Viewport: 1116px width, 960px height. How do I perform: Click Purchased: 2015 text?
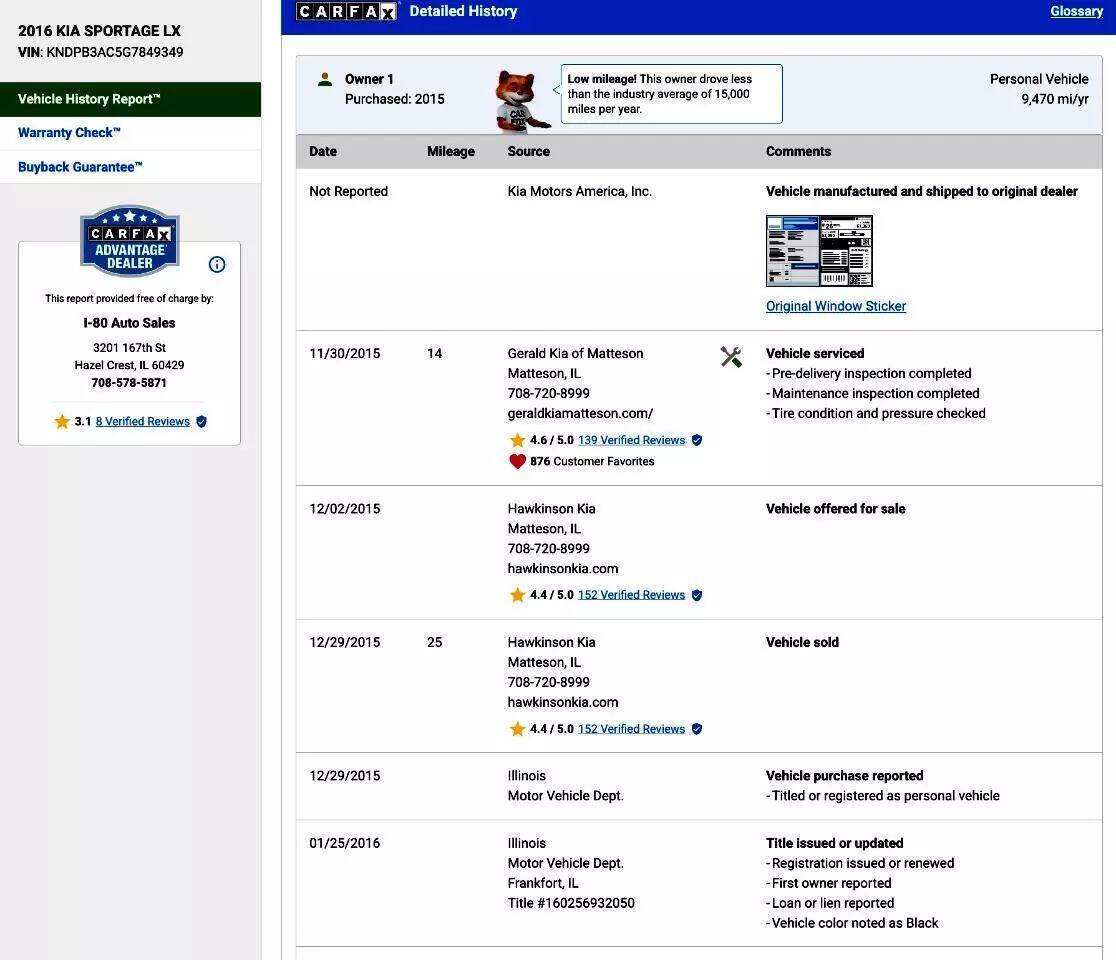pyautogui.click(x=394, y=99)
